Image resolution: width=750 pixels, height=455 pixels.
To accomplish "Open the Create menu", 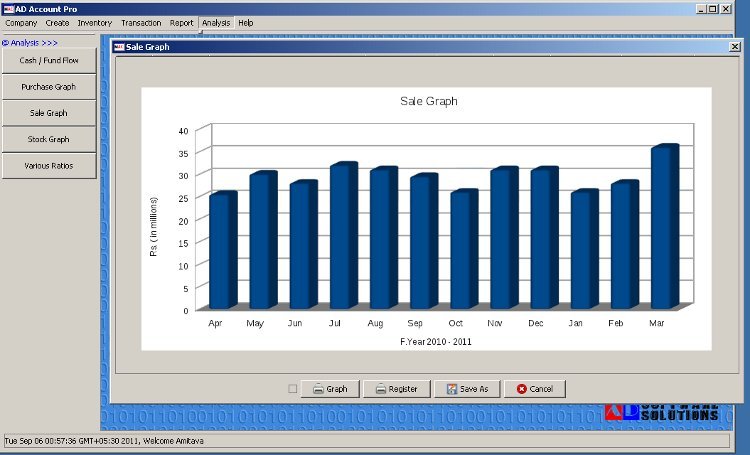I will click(x=57, y=23).
